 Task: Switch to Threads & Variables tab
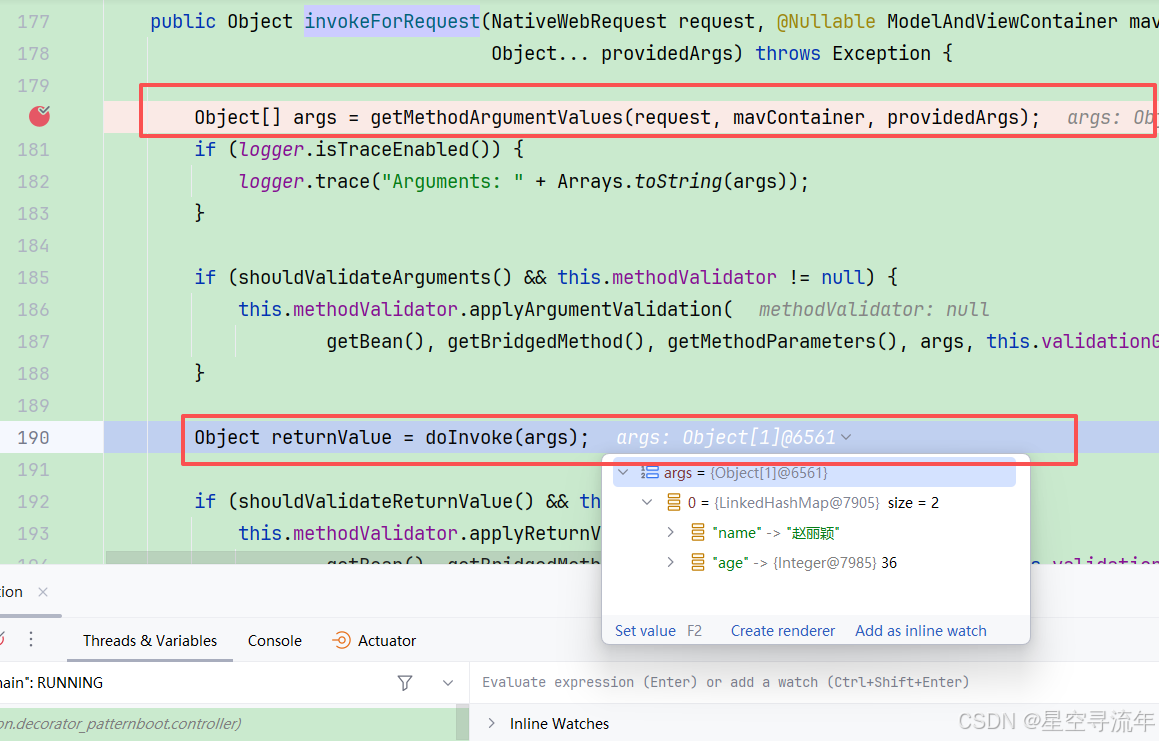[150, 640]
